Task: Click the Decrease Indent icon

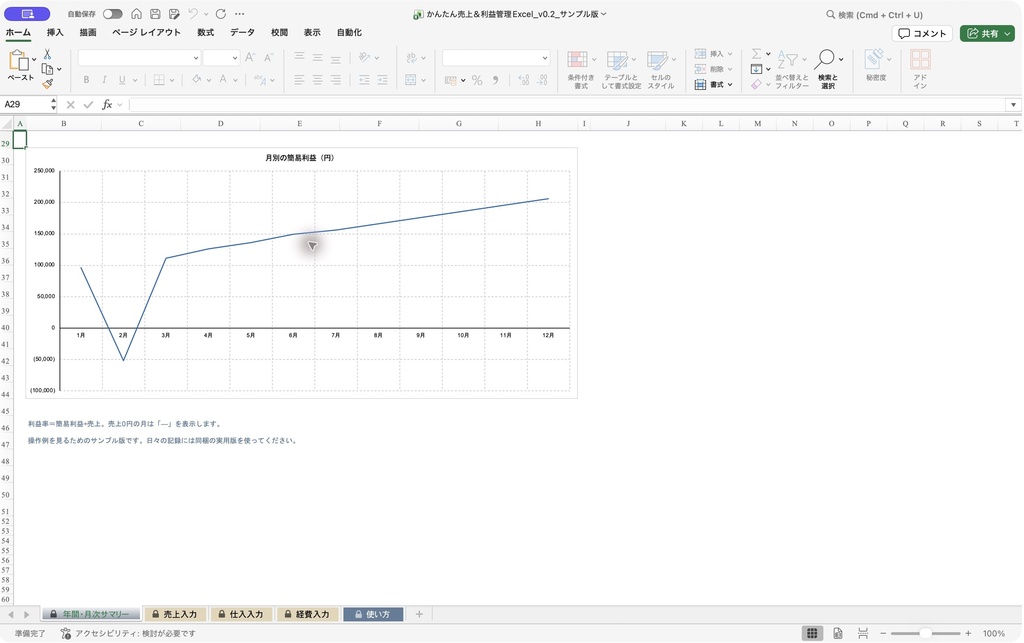Action: point(364,80)
